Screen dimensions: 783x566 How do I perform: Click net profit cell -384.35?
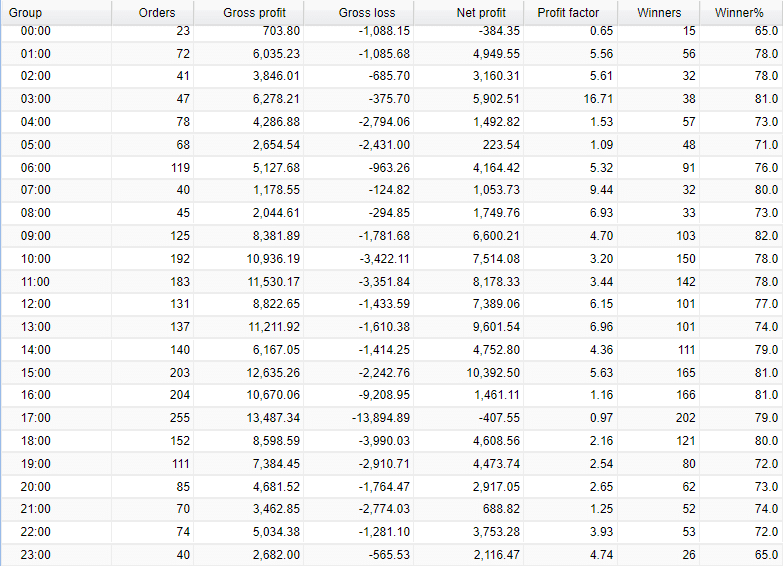pyautogui.click(x=499, y=31)
